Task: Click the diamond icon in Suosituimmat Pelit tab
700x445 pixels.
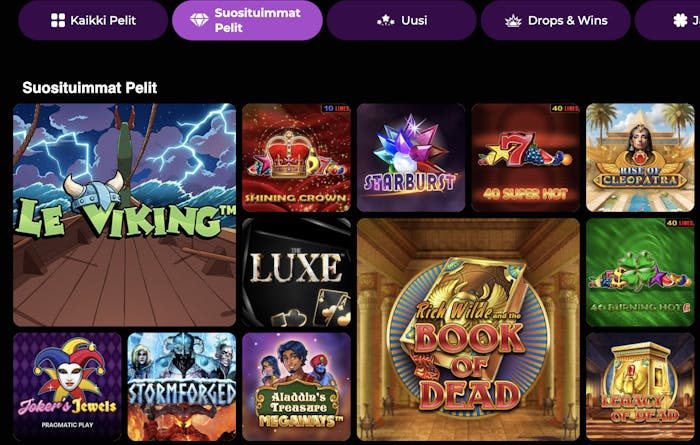Action: [x=199, y=20]
